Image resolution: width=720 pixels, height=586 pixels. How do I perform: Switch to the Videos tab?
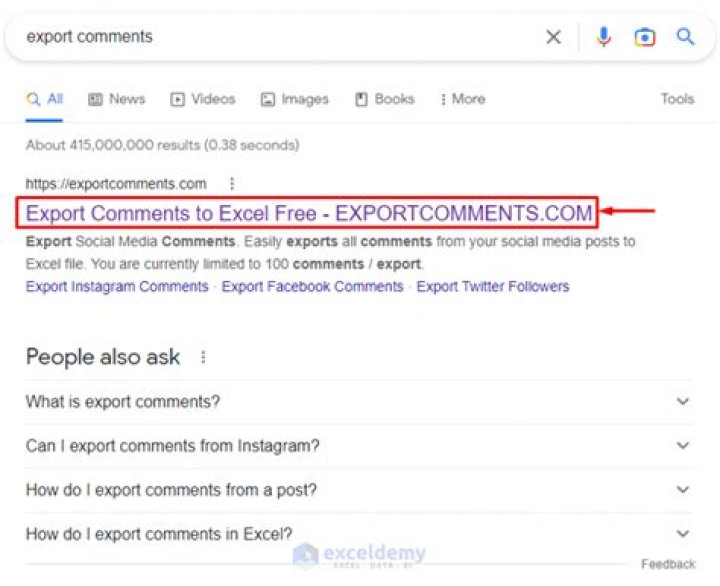coord(202,99)
